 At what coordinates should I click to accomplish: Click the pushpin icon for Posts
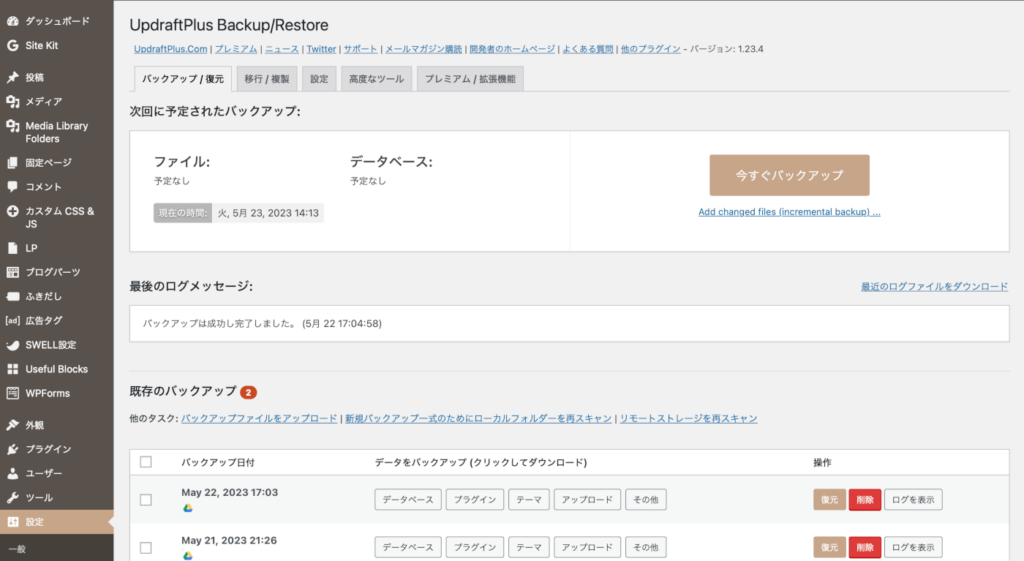click(12, 77)
